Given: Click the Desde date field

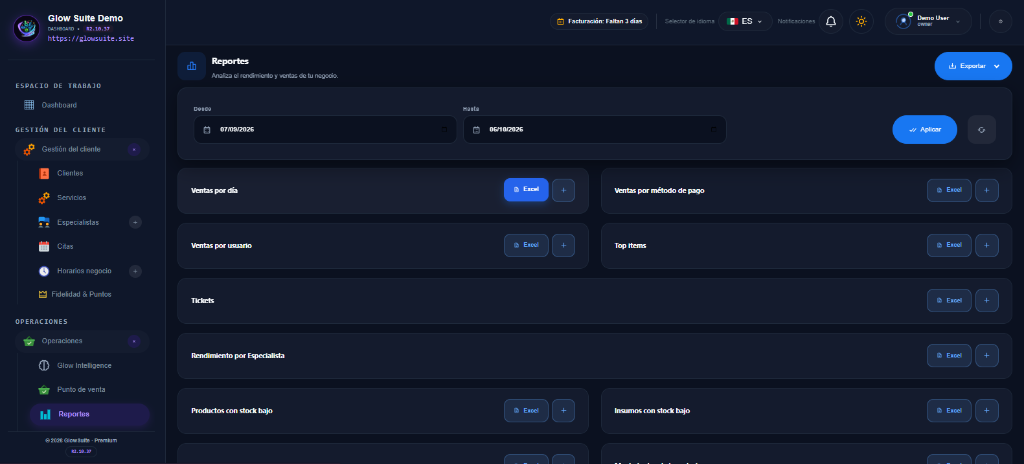Looking at the screenshot, I should pyautogui.click(x=325, y=129).
